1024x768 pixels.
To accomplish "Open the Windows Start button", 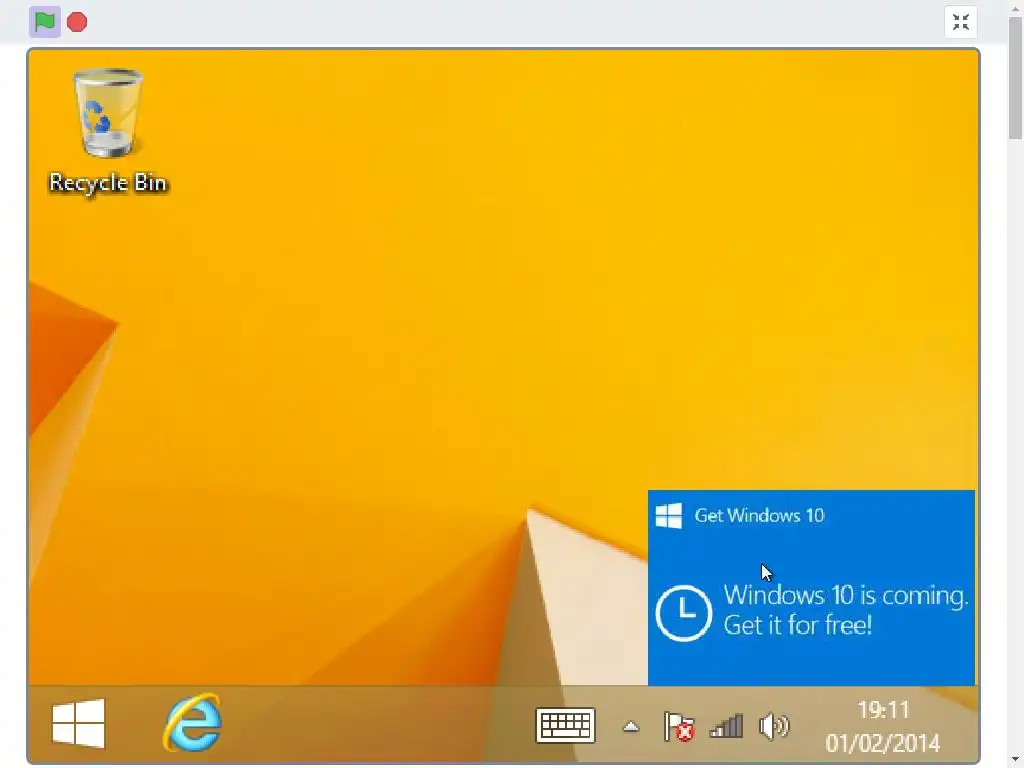I will pos(78,724).
